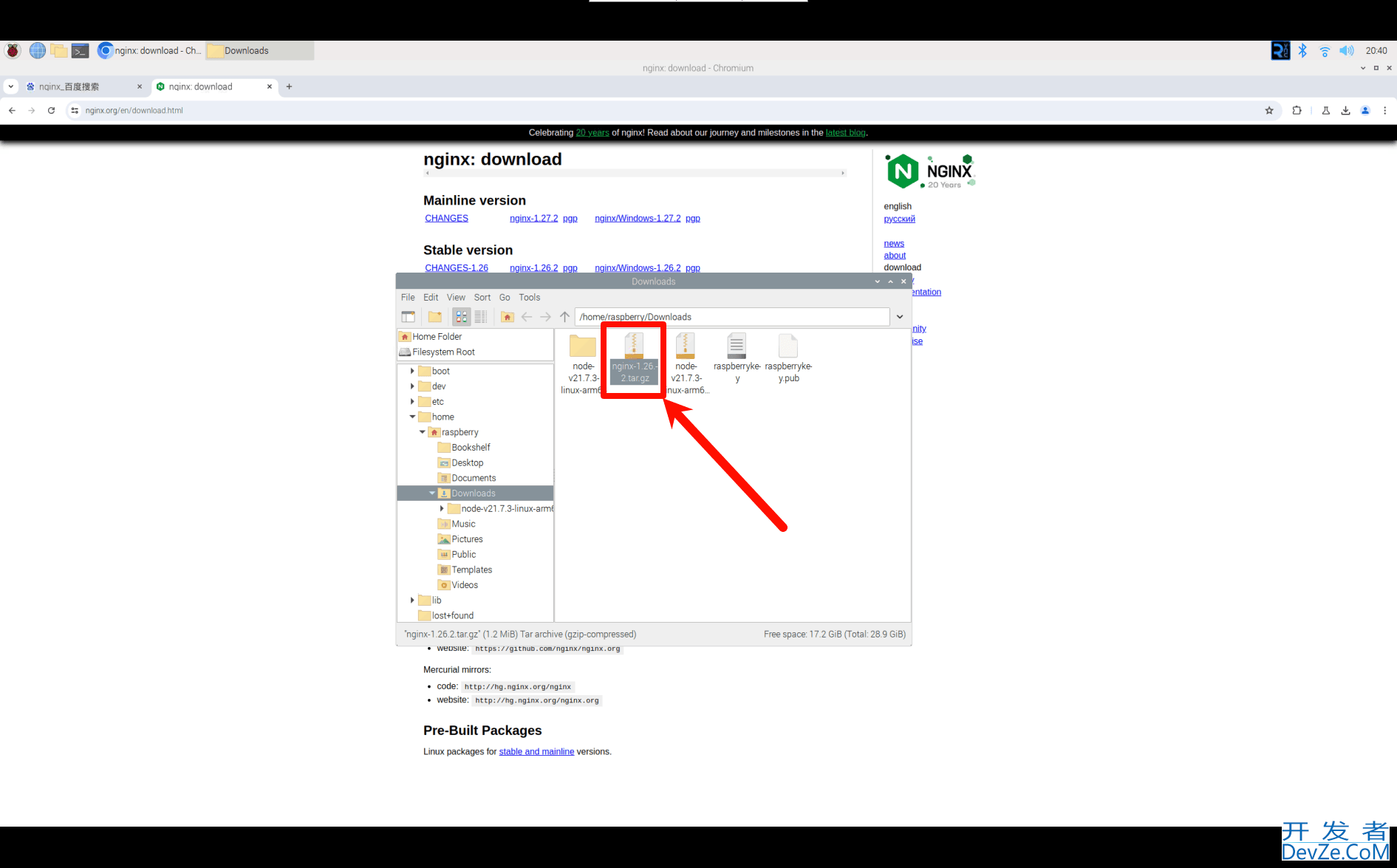Click the file manager path entry field
The width and height of the screenshot is (1397, 868).
[x=732, y=317]
